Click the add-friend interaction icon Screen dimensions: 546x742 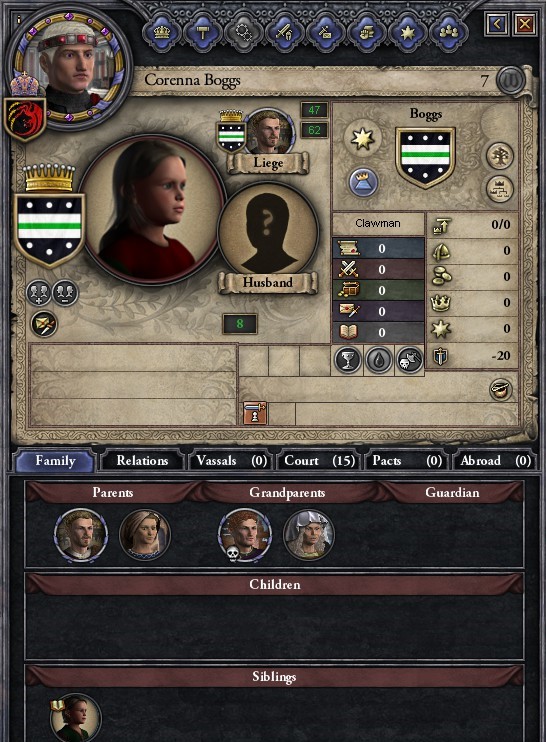click(x=38, y=293)
